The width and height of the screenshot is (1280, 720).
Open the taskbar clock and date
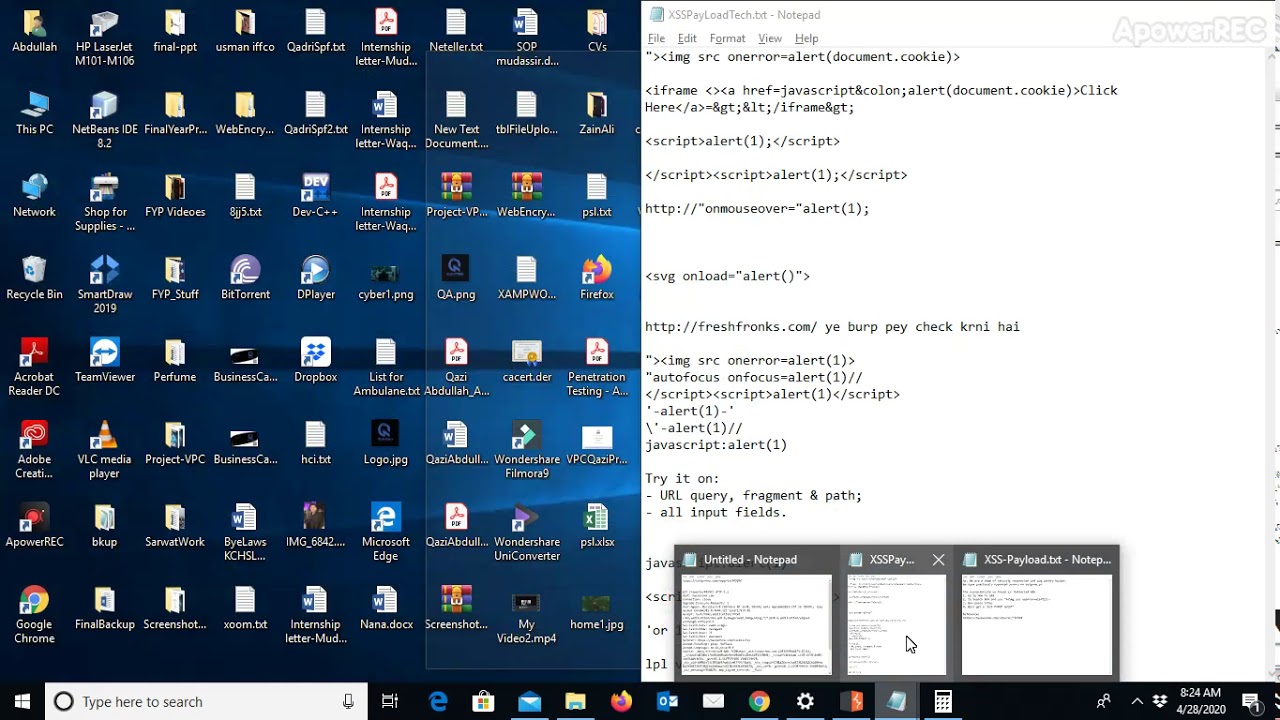pos(1200,702)
